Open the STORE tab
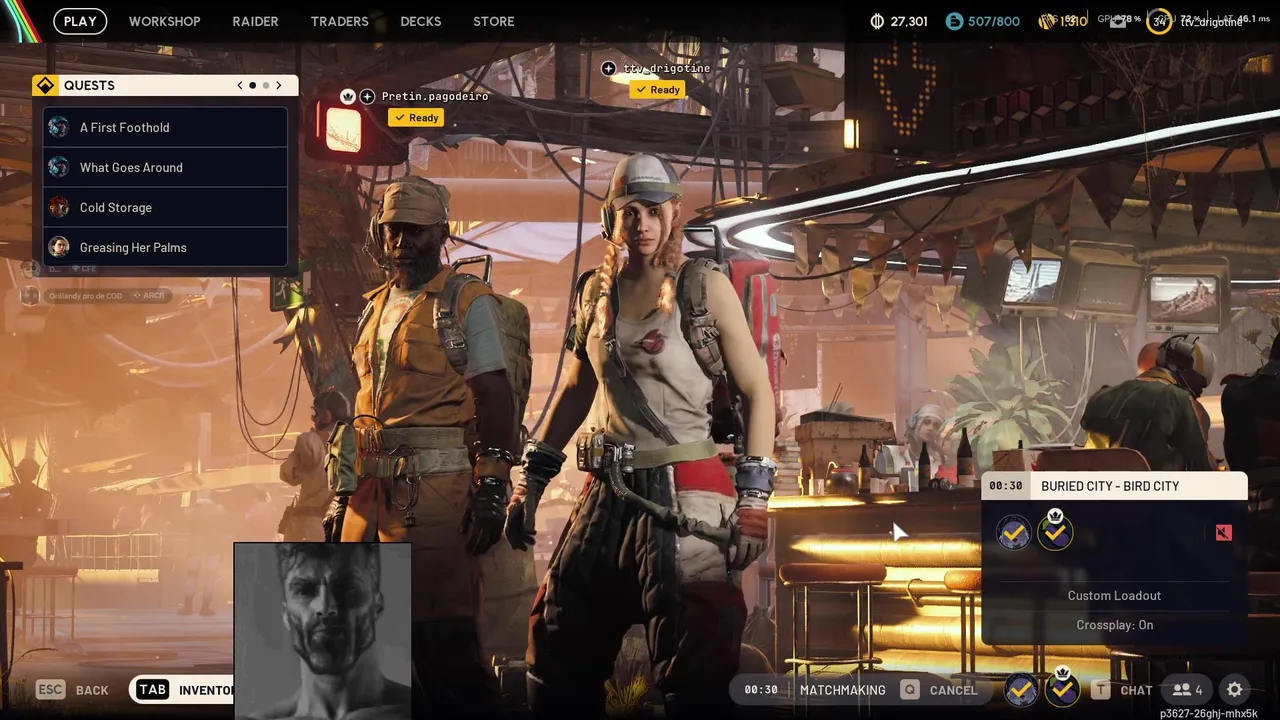 tap(493, 21)
